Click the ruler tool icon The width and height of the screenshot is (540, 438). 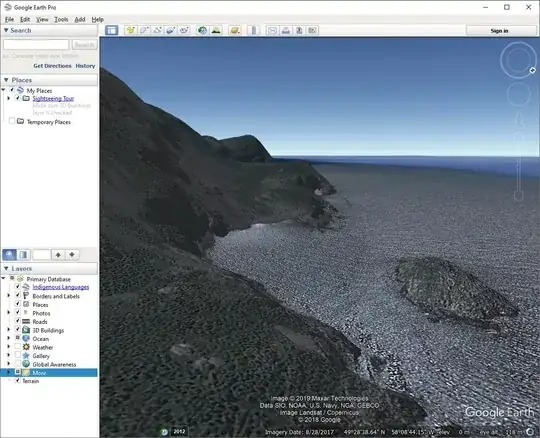pyautogui.click(x=254, y=30)
